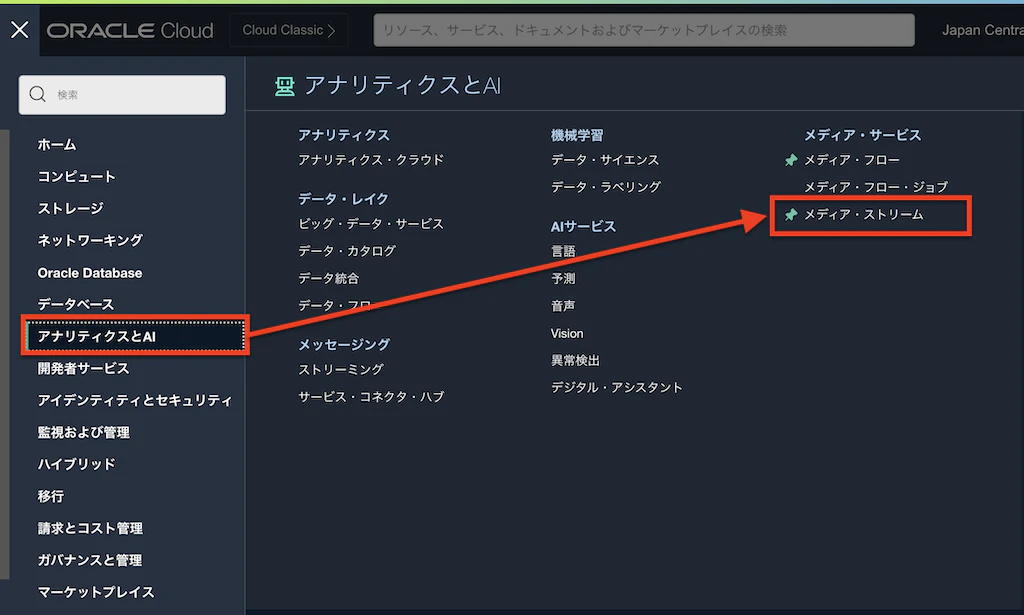Unpin メディア・フロー using its pin icon
1024x615 pixels.
coord(791,160)
